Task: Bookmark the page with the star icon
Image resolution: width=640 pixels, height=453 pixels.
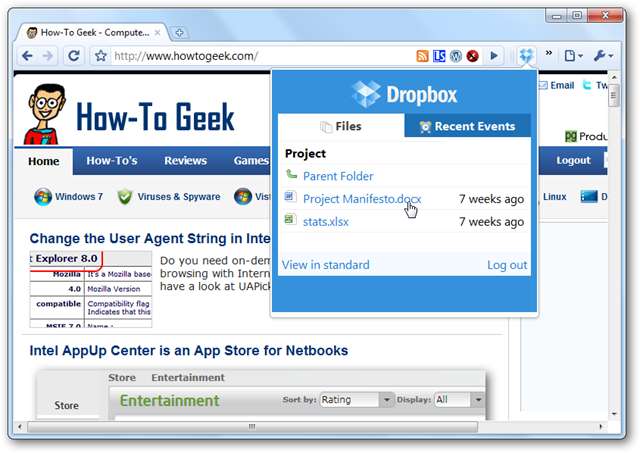Action: [x=100, y=56]
